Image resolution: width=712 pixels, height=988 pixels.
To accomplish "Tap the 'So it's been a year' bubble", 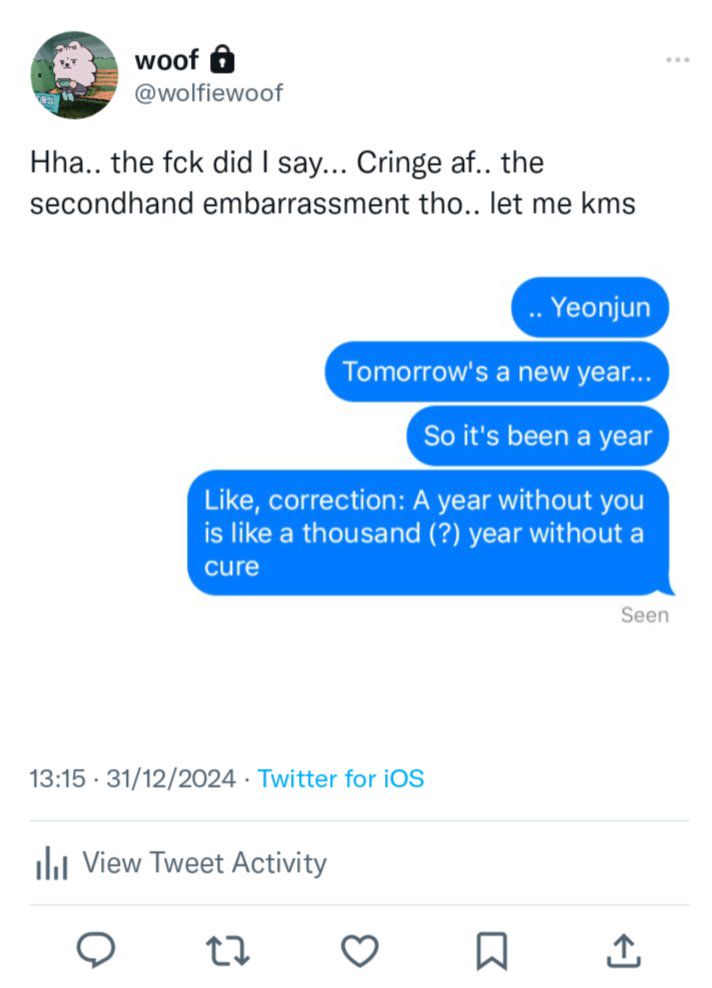I will click(537, 436).
